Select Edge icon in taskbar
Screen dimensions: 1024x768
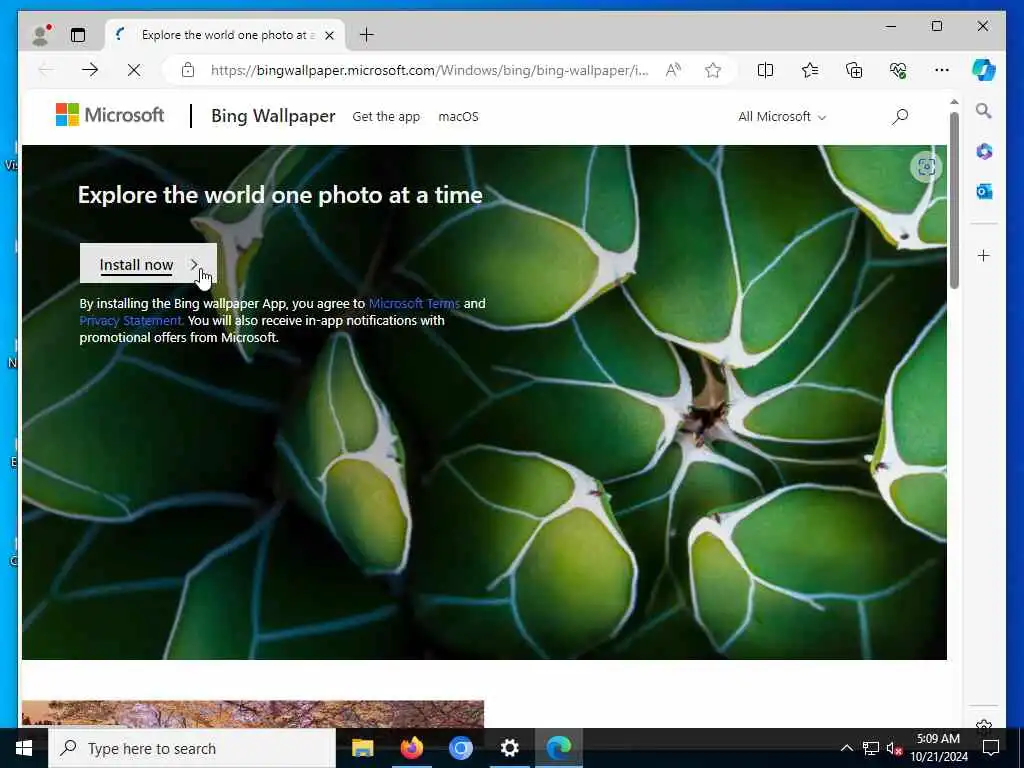click(559, 748)
